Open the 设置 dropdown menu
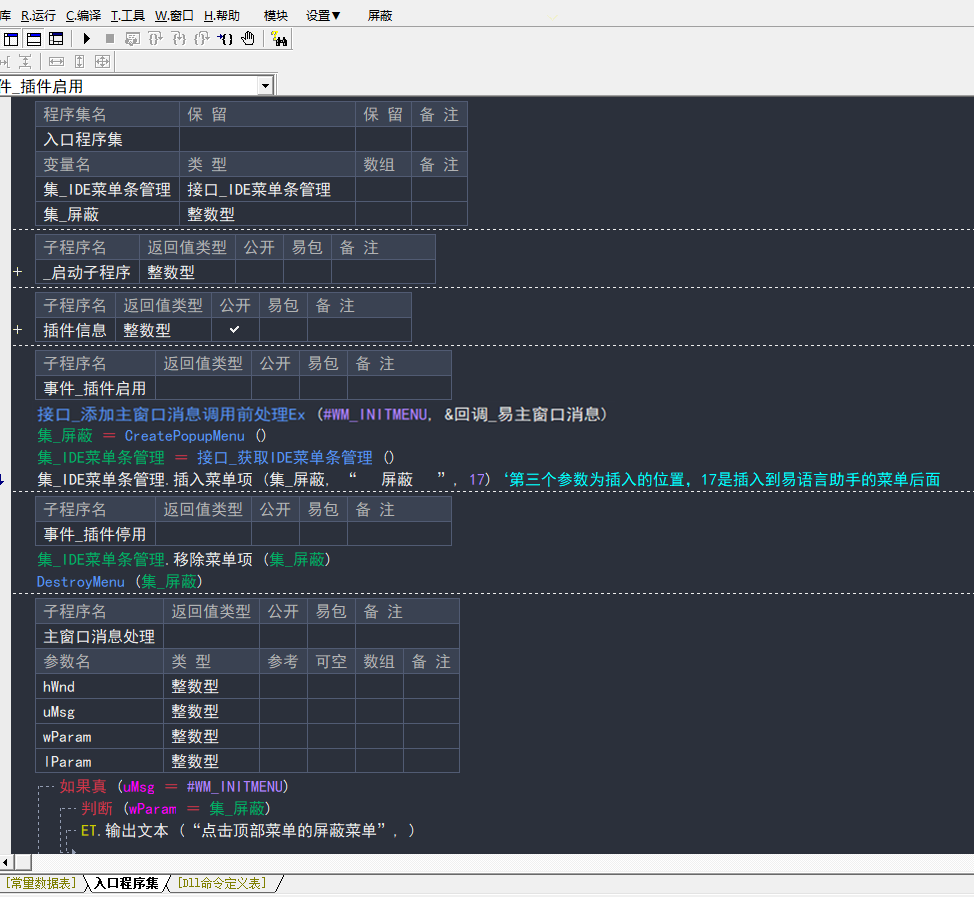 point(323,15)
